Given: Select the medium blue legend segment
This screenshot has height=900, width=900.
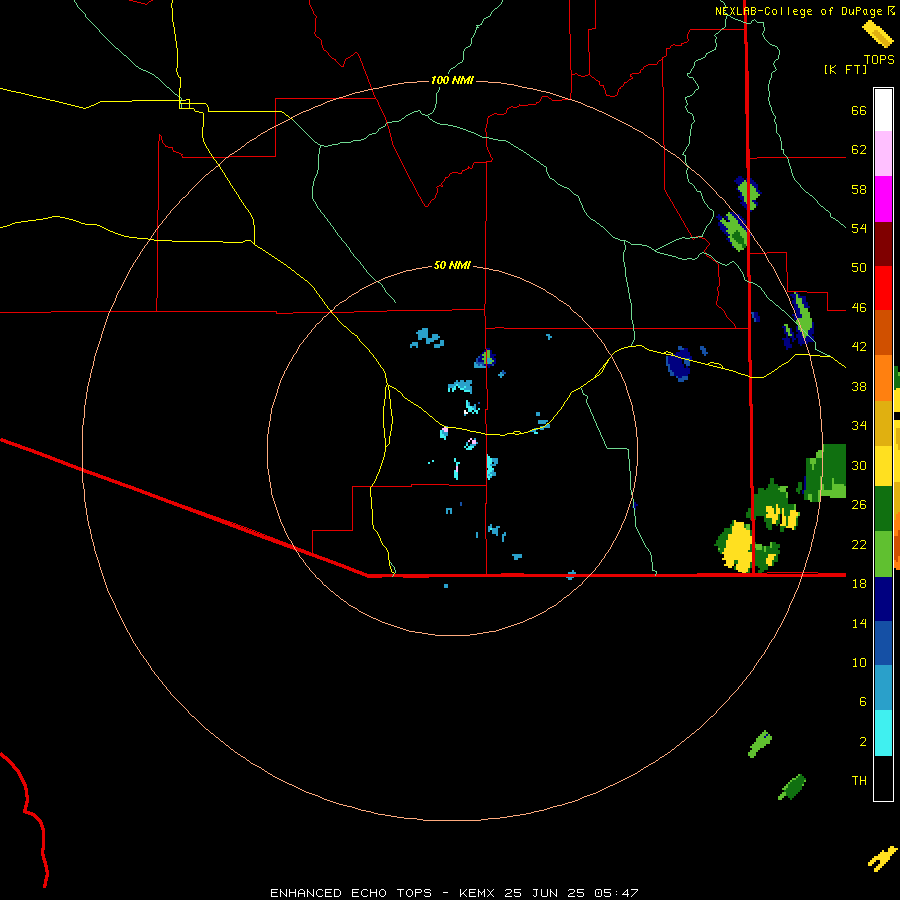Looking at the screenshot, I should point(883,643).
